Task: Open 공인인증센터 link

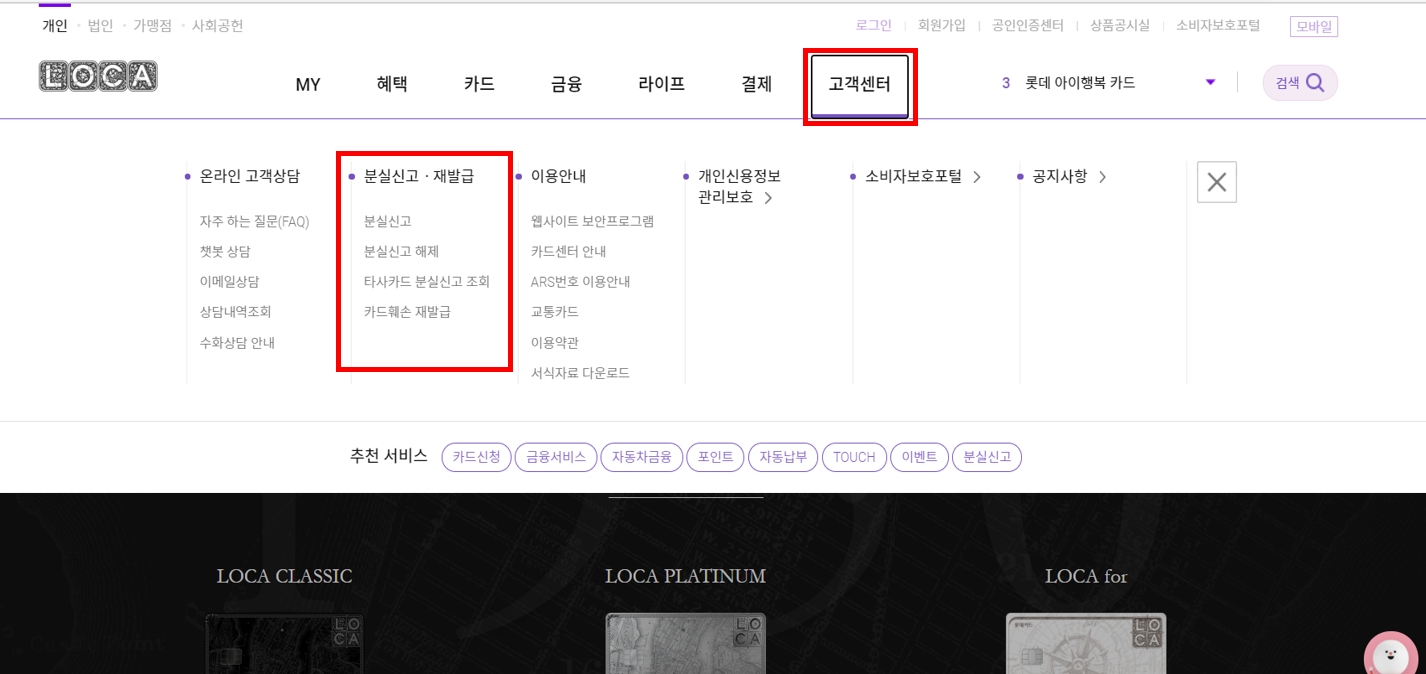Action: [1028, 26]
